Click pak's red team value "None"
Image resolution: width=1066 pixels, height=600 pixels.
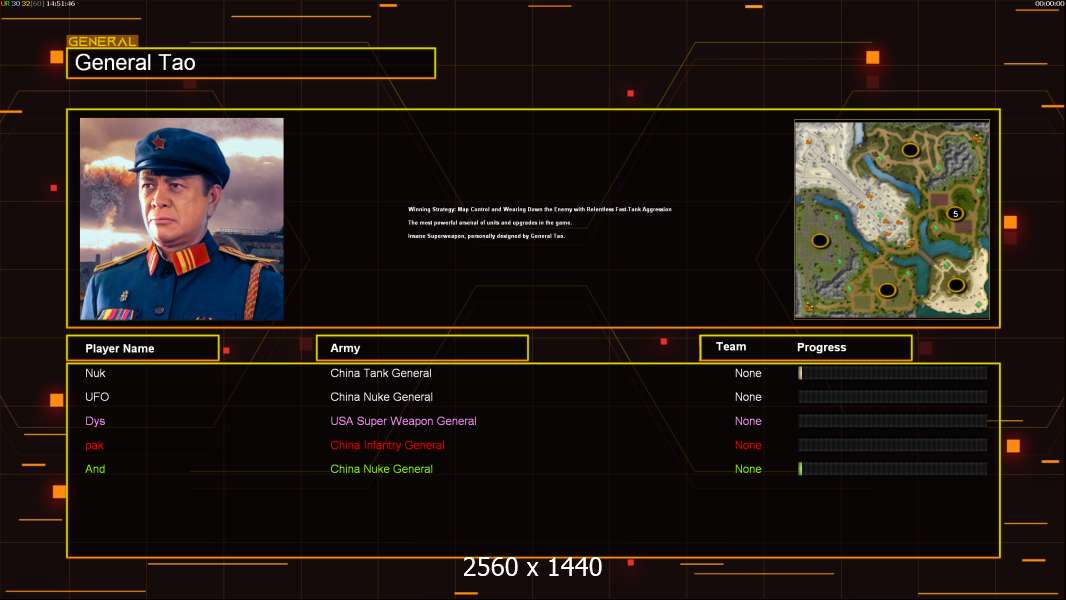click(x=748, y=445)
